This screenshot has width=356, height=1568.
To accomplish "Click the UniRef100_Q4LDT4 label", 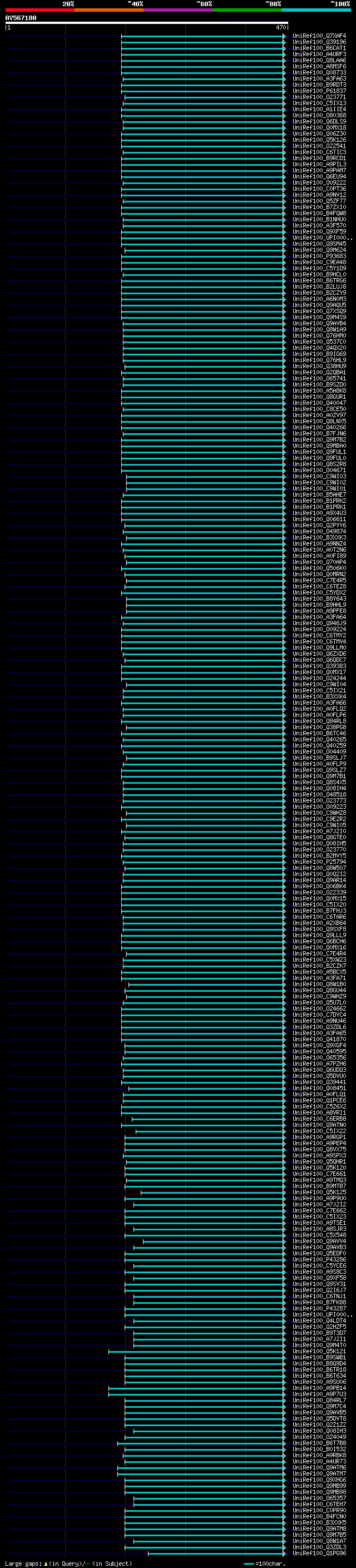I will [x=319, y=1321].
